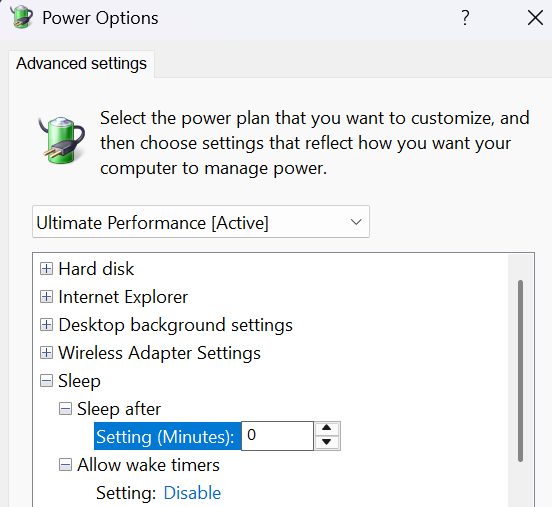Open the question mark help button
This screenshot has height=507, width=552.
(465, 17)
